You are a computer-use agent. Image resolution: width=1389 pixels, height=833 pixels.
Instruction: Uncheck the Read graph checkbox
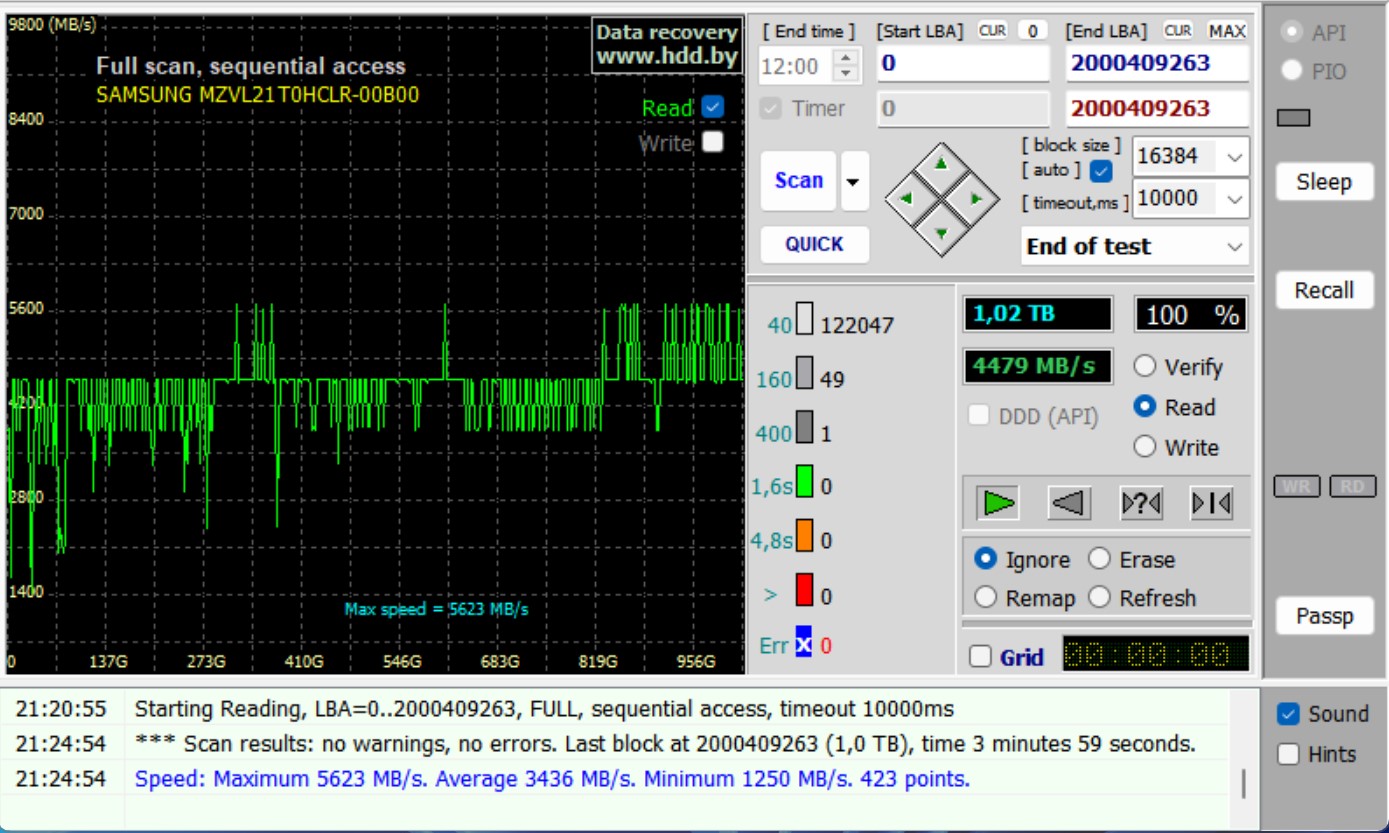(712, 107)
